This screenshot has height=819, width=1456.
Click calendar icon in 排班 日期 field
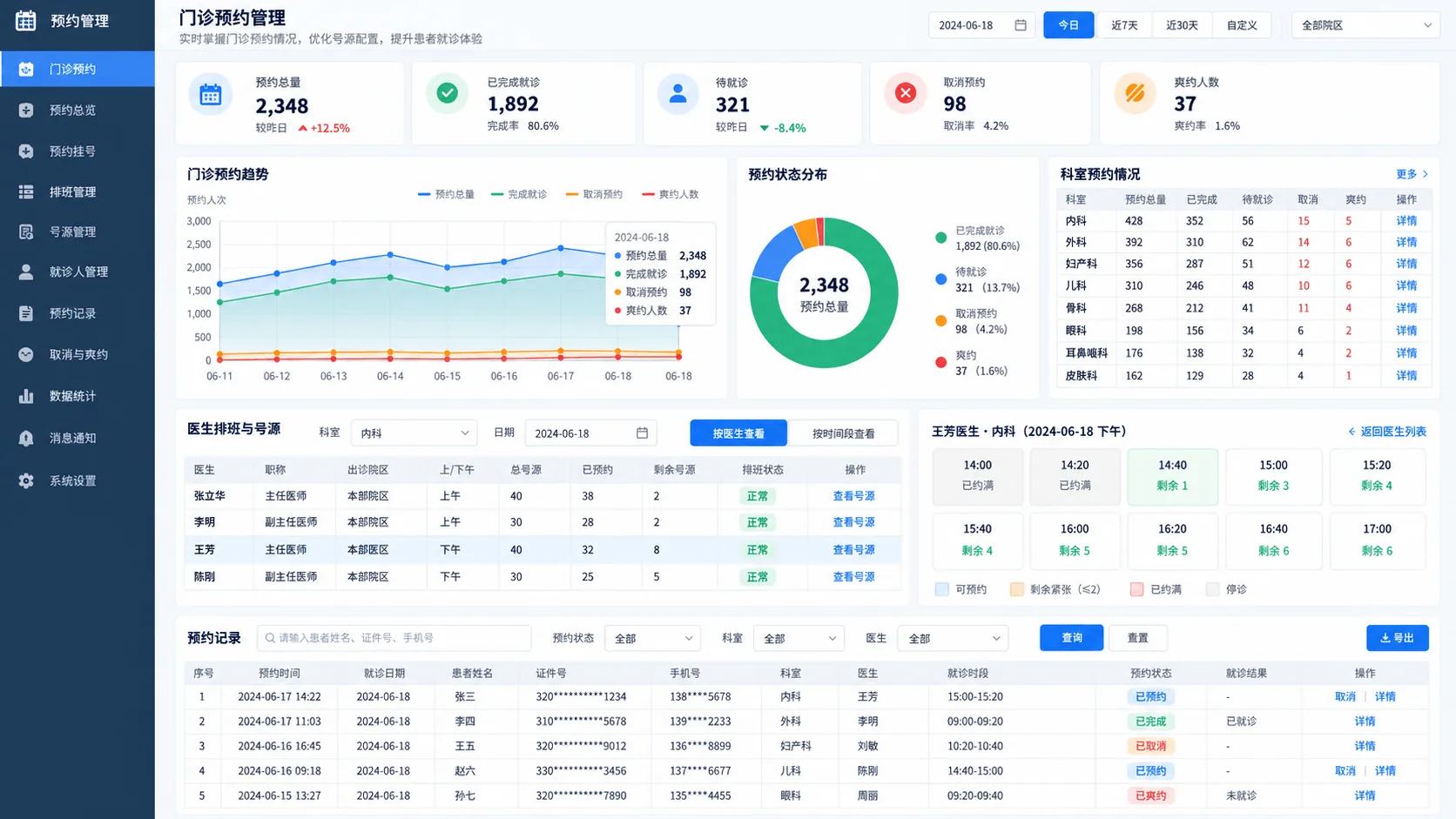(642, 433)
